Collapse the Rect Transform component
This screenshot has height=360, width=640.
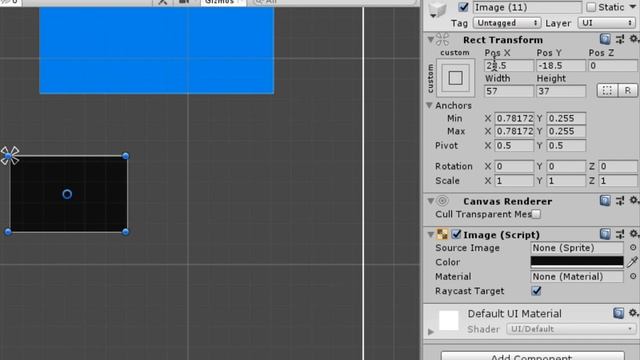coord(431,40)
